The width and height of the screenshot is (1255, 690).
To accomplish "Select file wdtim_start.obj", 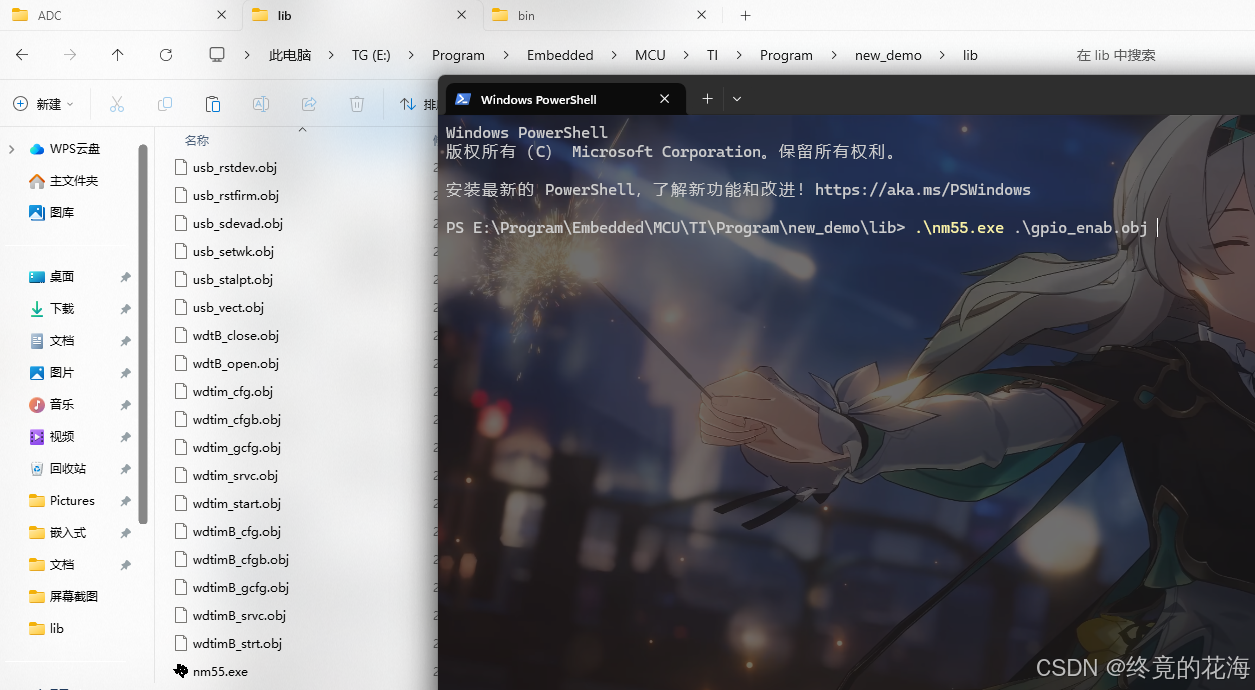I will point(228,503).
